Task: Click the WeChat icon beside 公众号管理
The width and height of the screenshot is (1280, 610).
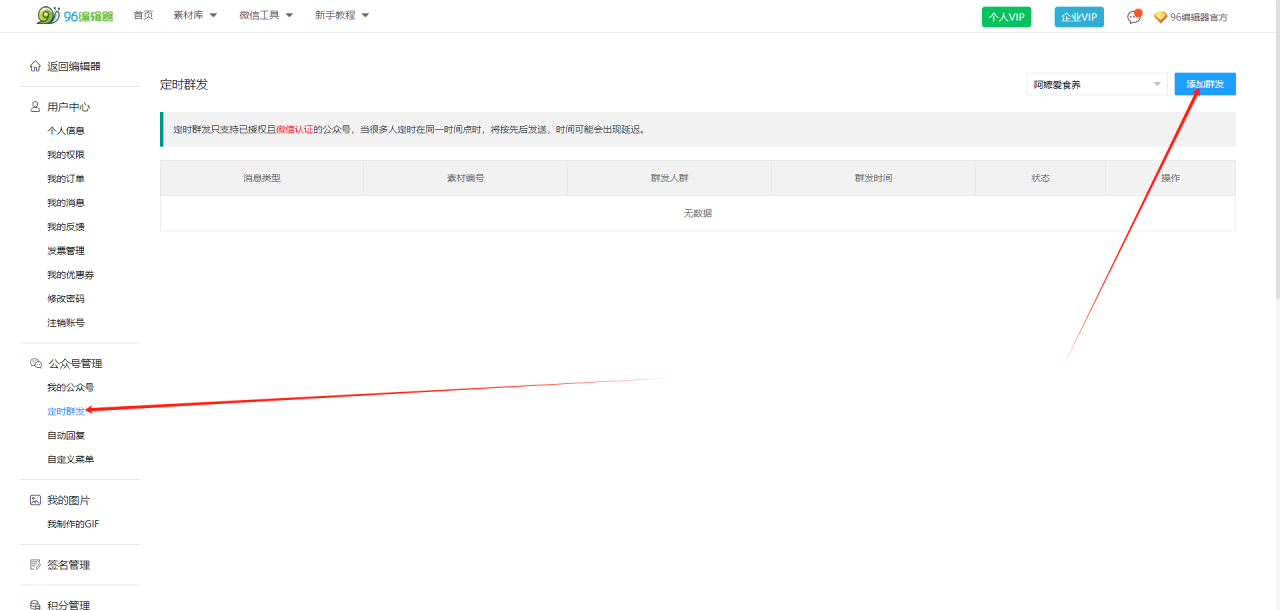Action: 36,364
